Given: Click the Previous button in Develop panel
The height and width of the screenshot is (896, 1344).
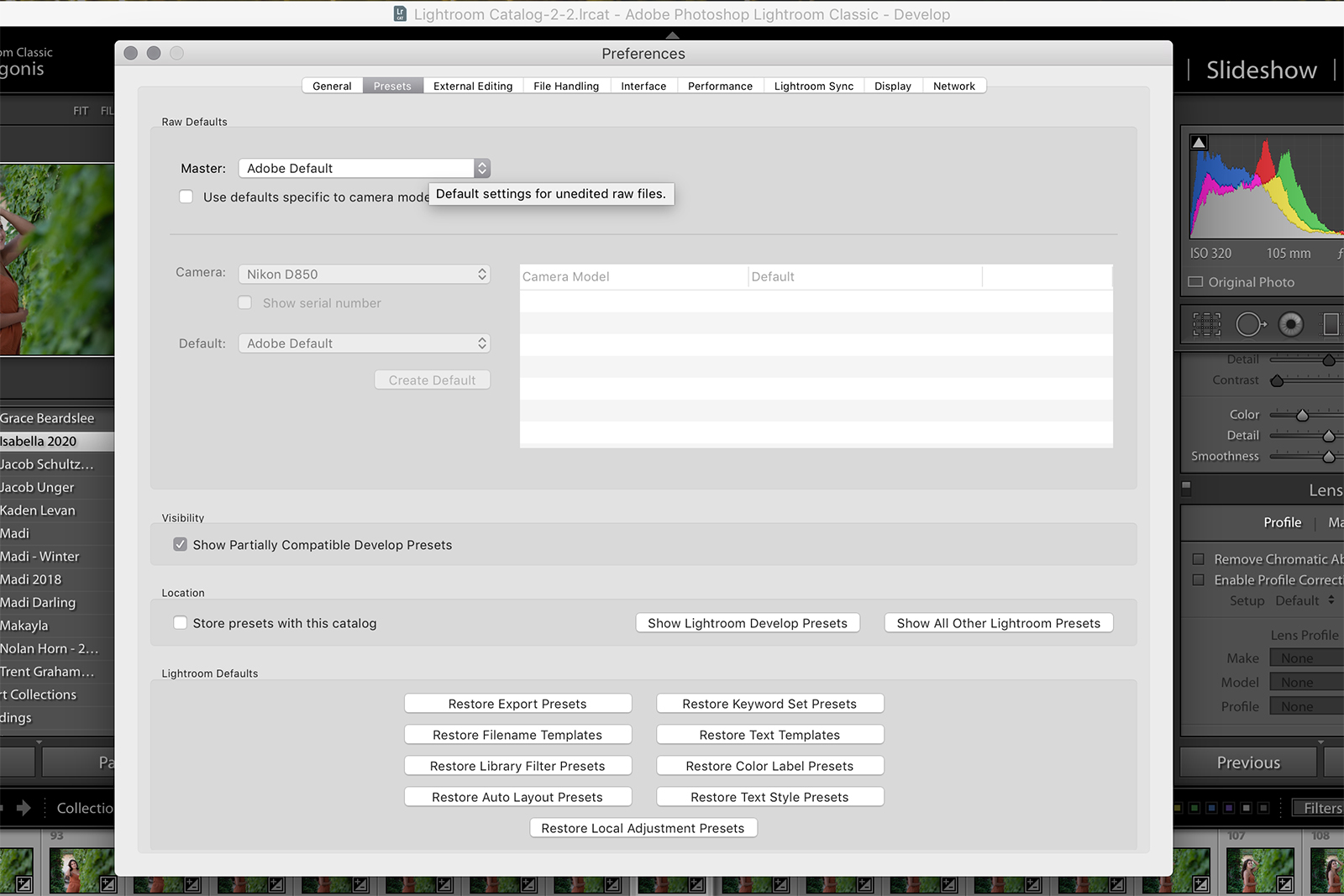Looking at the screenshot, I should coord(1249,762).
